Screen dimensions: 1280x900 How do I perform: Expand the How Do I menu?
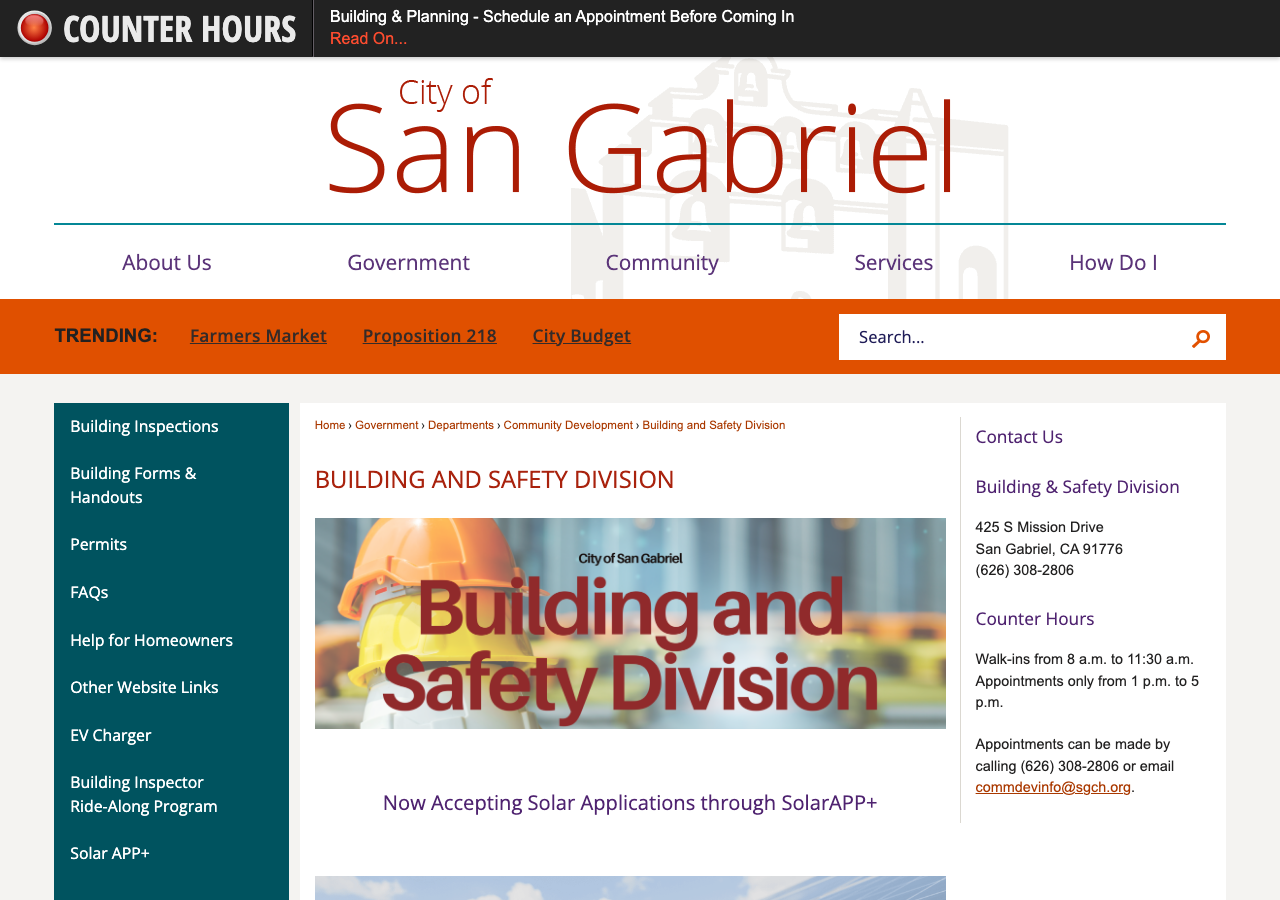click(x=1113, y=262)
